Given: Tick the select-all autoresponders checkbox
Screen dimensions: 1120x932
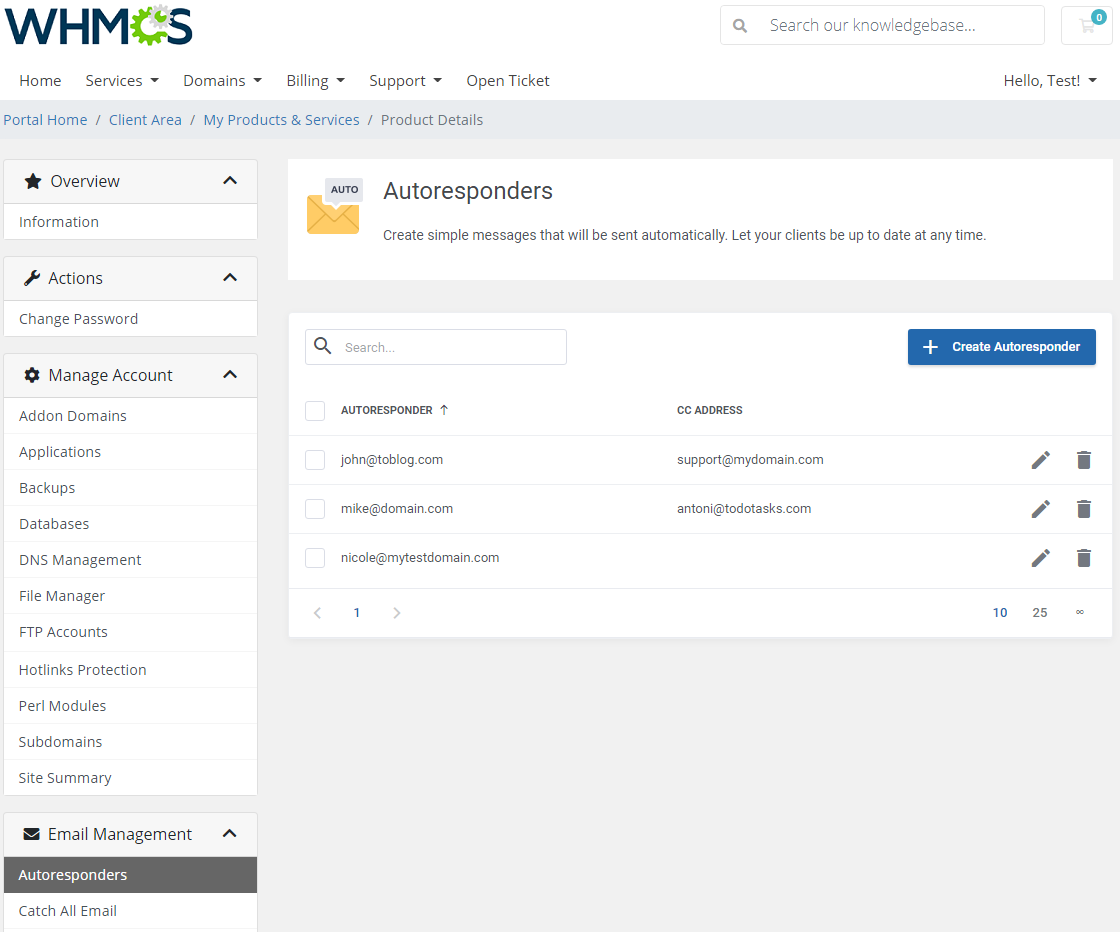Looking at the screenshot, I should 315,411.
